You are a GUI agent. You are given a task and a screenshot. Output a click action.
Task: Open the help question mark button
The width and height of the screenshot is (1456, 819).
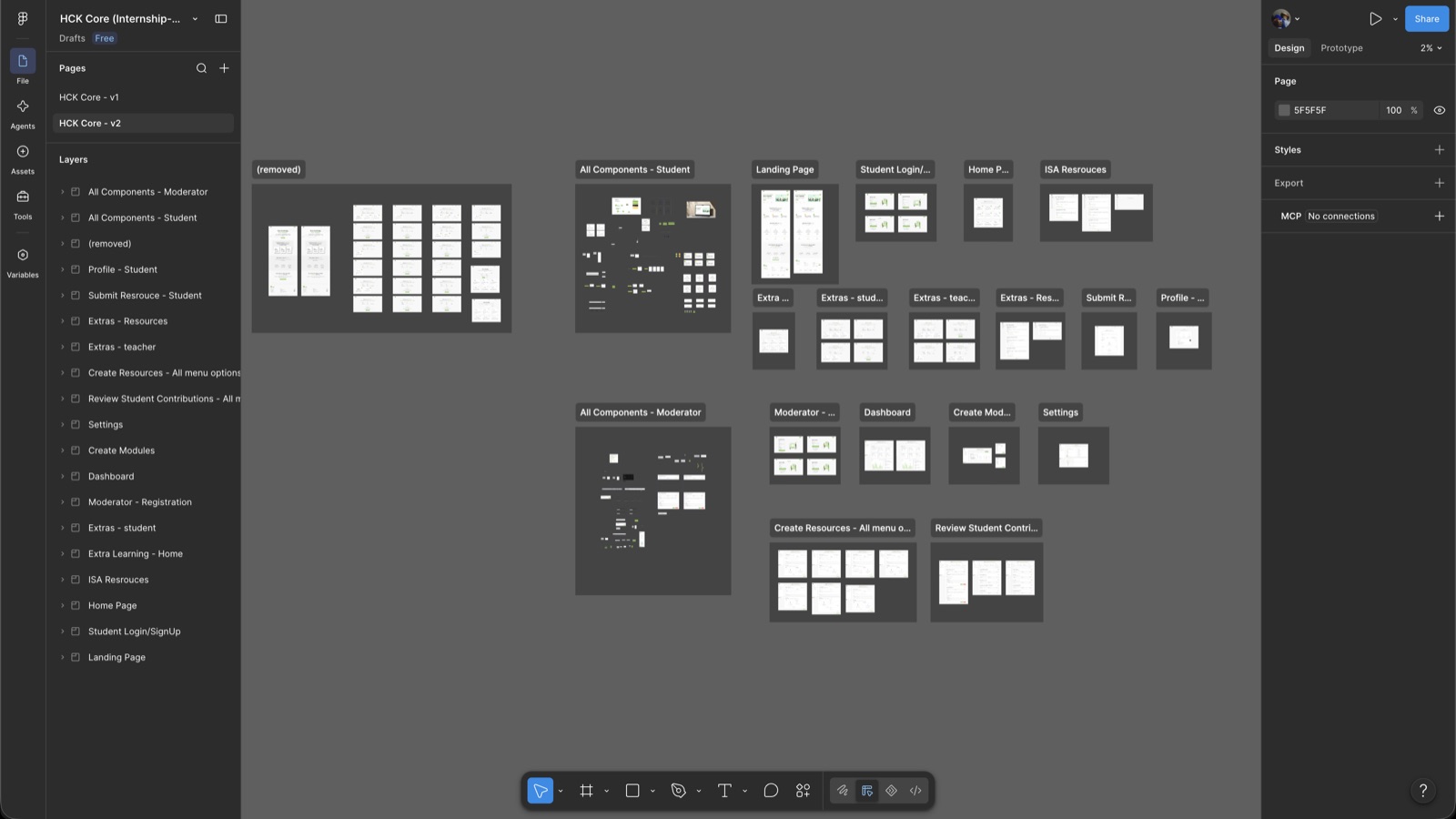click(x=1423, y=791)
